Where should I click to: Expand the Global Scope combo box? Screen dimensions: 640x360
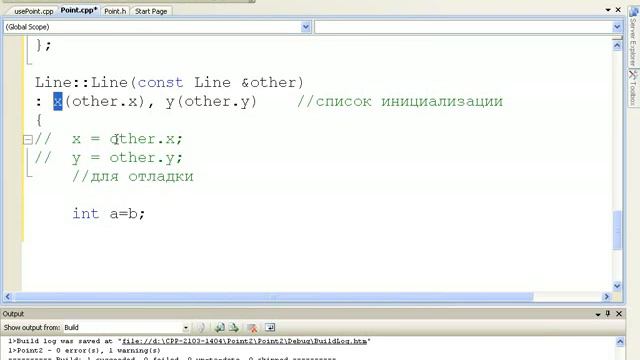pyautogui.click(x=306, y=27)
